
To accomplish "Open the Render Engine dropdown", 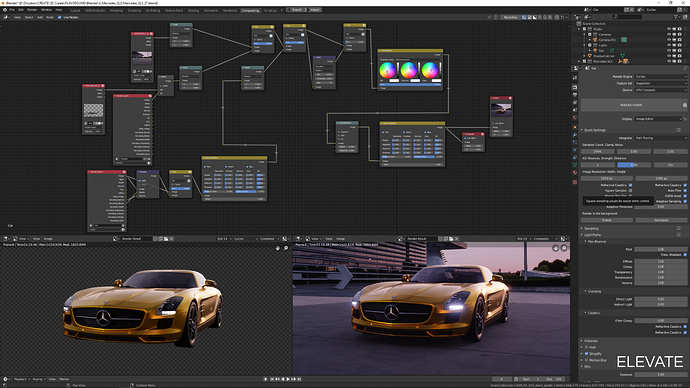I will coord(660,77).
